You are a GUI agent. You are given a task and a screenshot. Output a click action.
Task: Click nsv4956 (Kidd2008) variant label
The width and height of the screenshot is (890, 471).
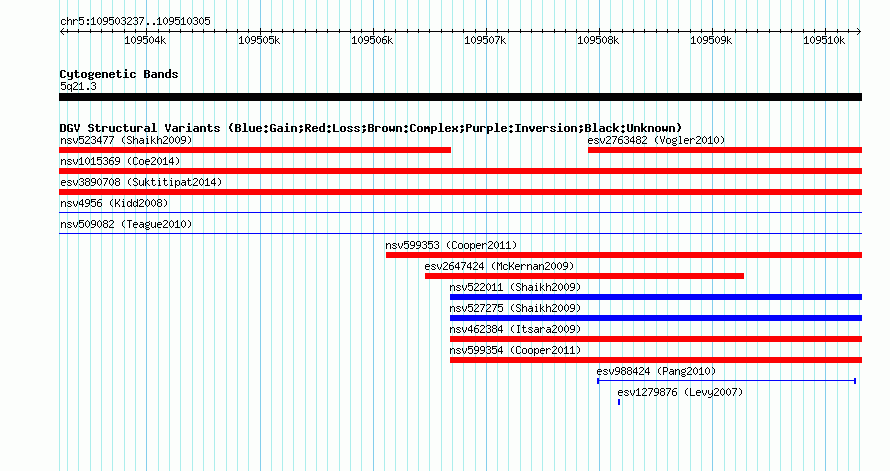tap(114, 203)
